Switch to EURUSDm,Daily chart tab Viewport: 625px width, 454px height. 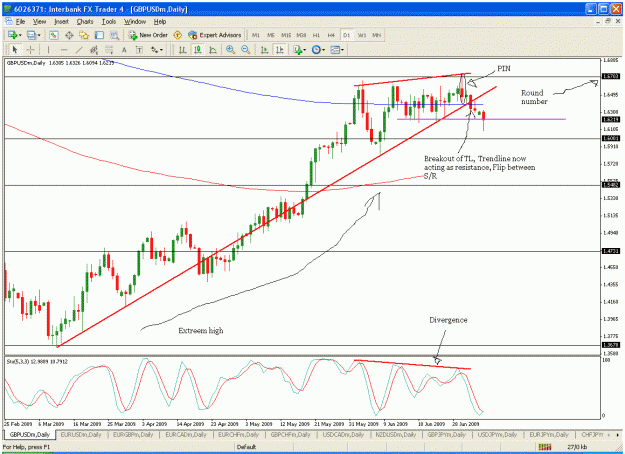81,435
